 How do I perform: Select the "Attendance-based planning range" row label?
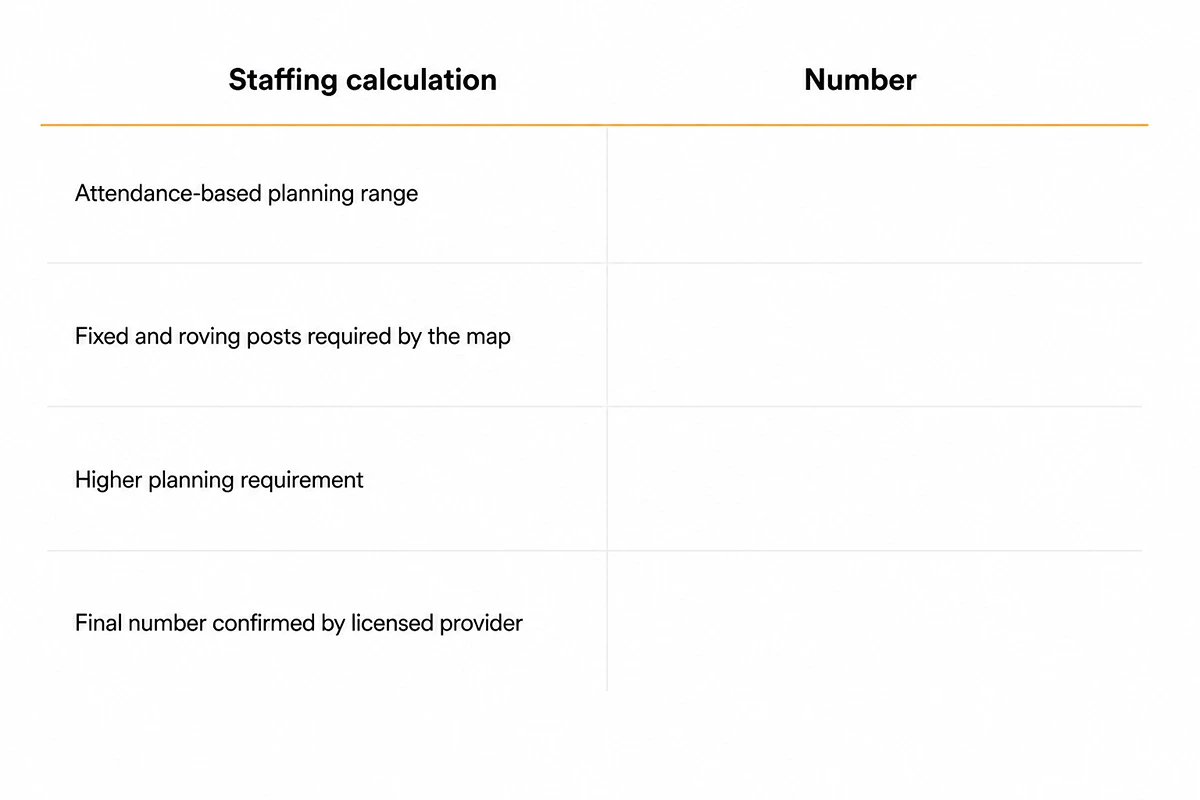pos(246,193)
